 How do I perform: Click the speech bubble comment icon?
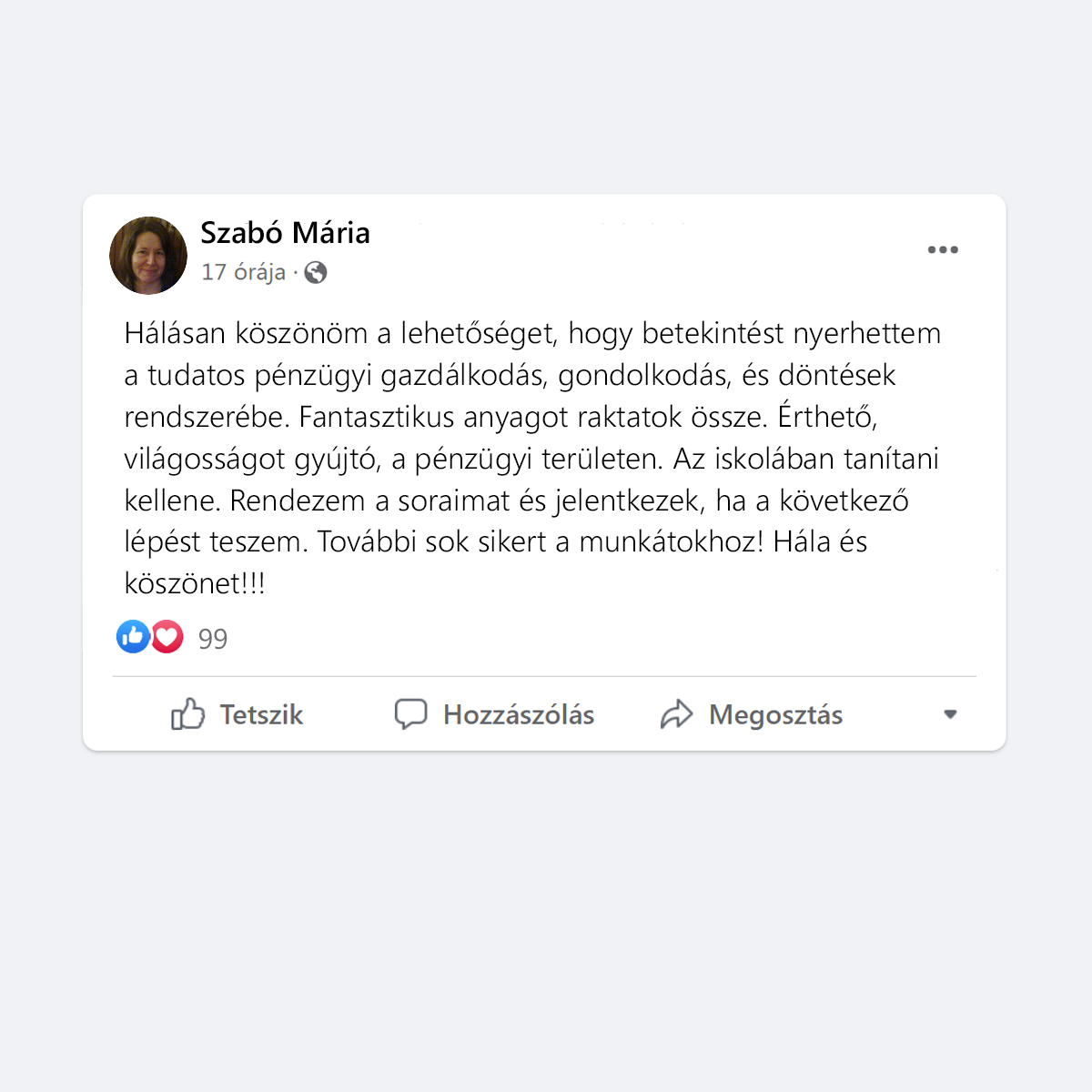pos(410,714)
